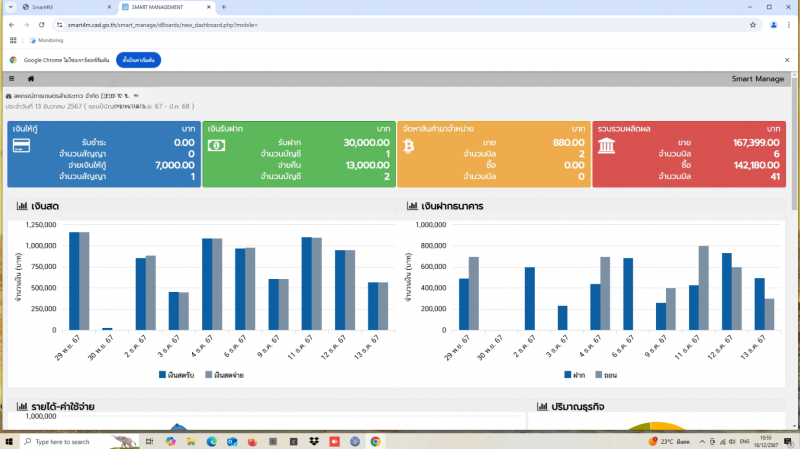800x449 pixels.
Task: Click the 142,180.00 purchase value in red card
Action: coord(757,165)
